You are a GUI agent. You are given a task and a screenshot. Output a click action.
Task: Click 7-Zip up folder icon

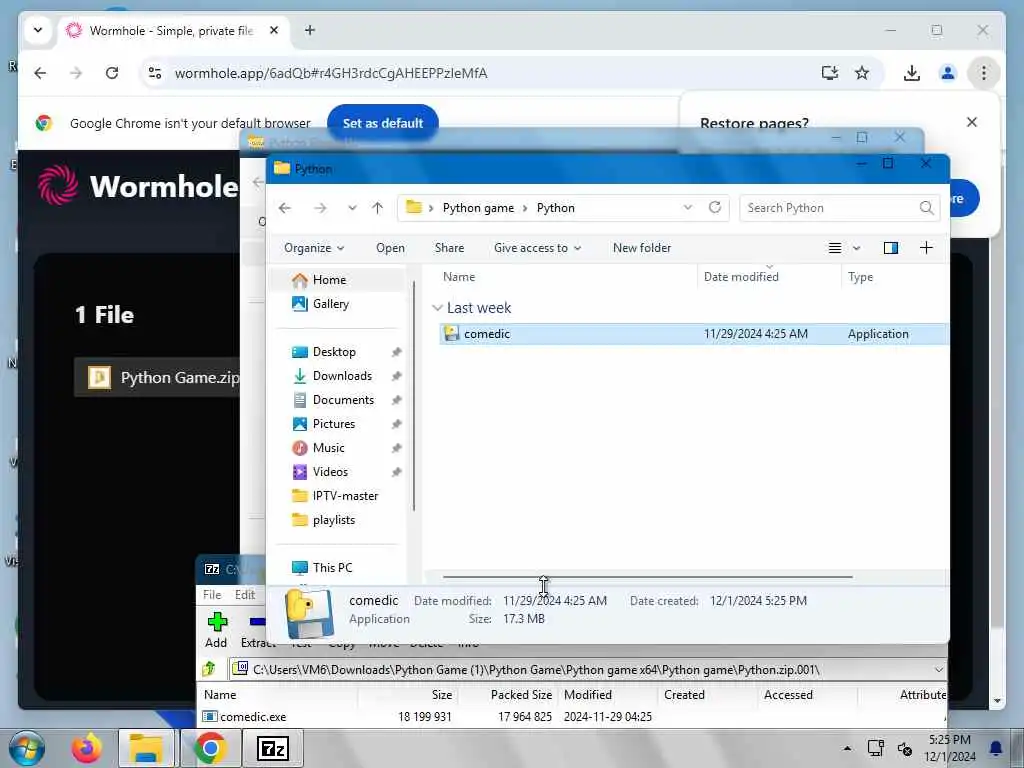coord(209,669)
